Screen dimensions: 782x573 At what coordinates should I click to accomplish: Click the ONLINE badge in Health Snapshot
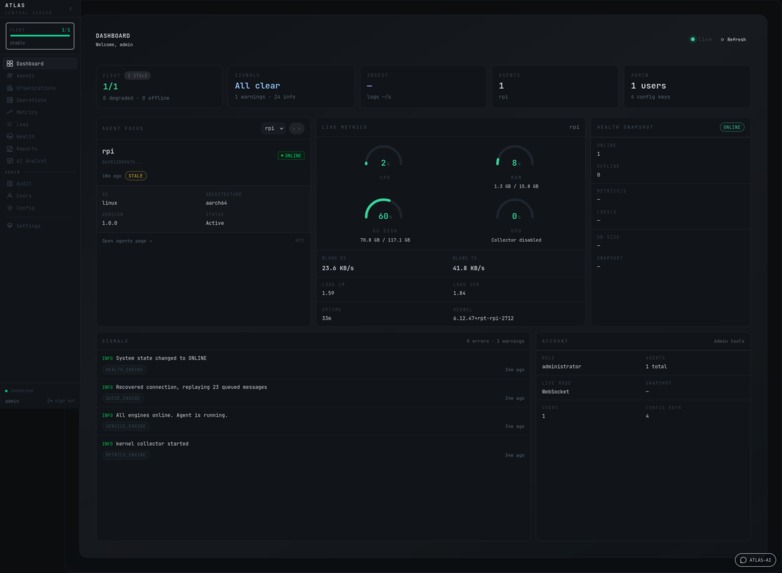[x=732, y=127]
